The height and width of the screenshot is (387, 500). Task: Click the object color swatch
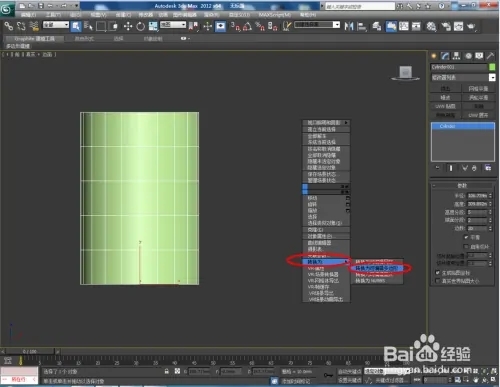pos(492,67)
